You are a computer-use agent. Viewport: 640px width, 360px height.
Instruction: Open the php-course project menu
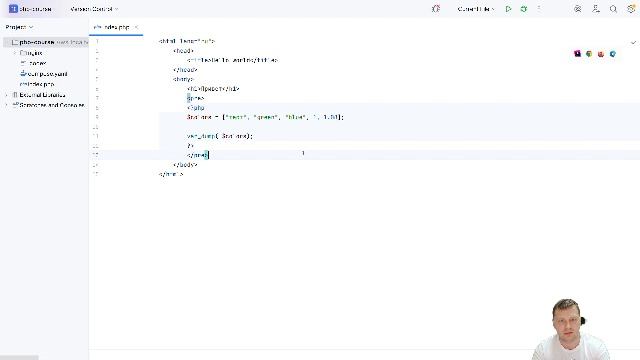[31, 9]
